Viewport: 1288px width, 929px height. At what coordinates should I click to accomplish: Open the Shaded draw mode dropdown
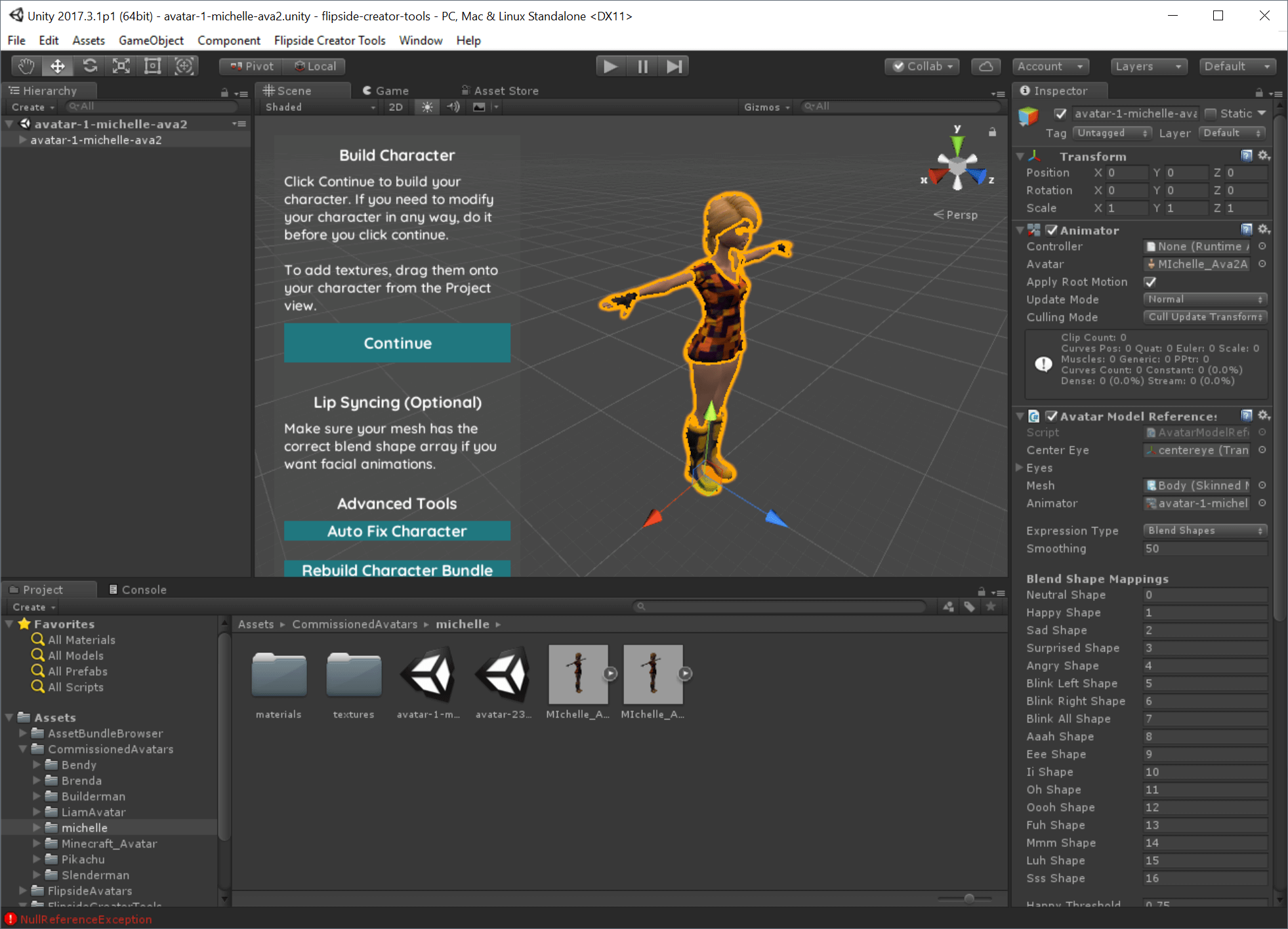[320, 107]
